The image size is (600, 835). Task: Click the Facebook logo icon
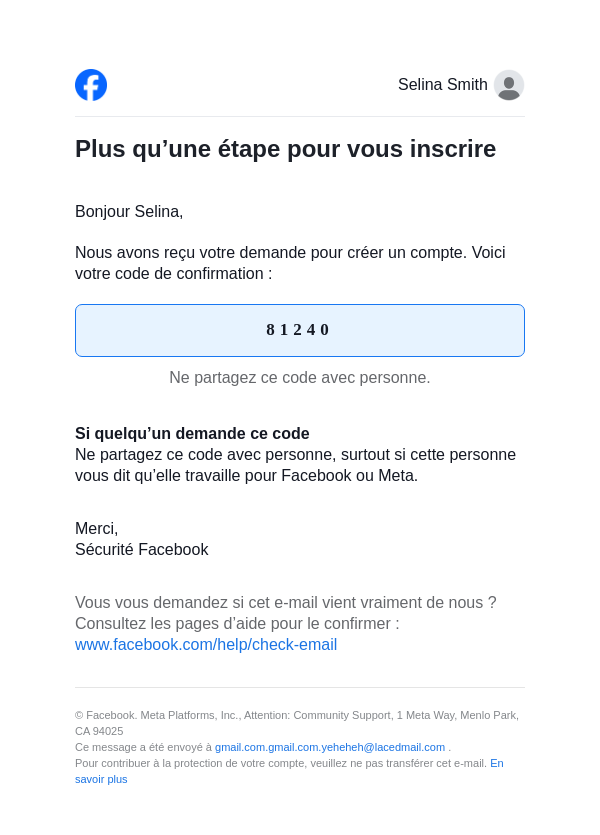[x=91, y=85]
